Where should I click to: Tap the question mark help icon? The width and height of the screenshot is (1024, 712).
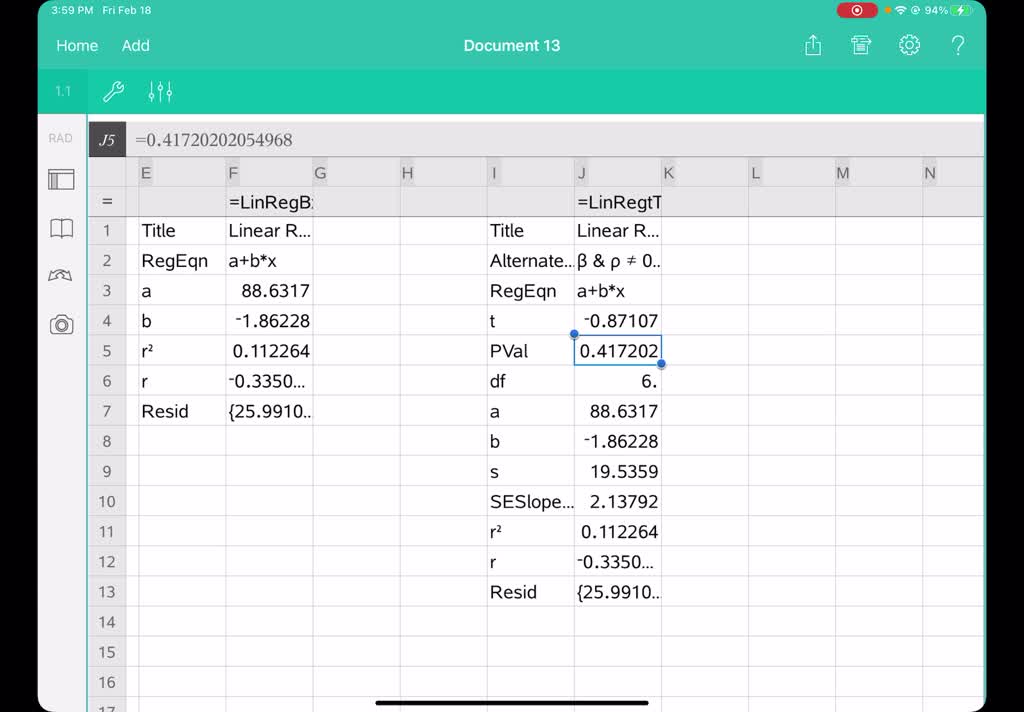click(x=957, y=45)
